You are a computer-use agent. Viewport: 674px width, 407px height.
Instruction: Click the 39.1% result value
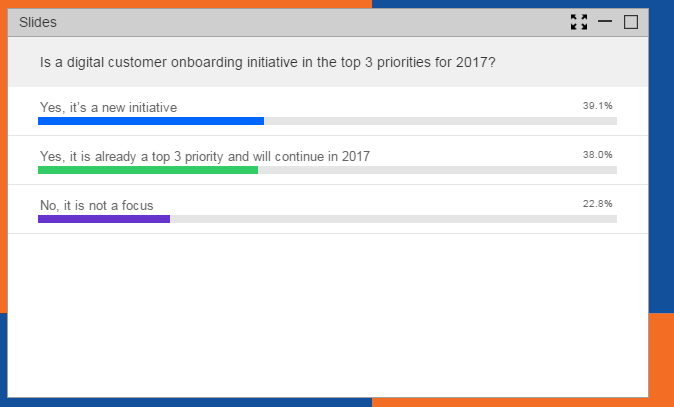coord(597,106)
